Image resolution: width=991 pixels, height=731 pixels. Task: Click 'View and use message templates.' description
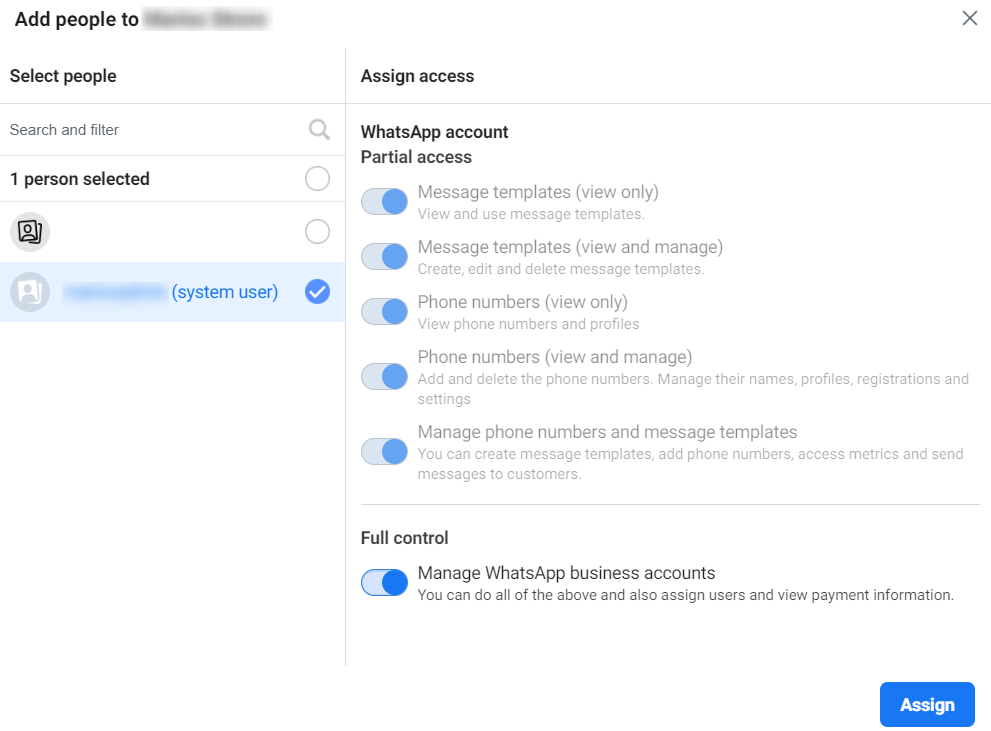click(531, 214)
